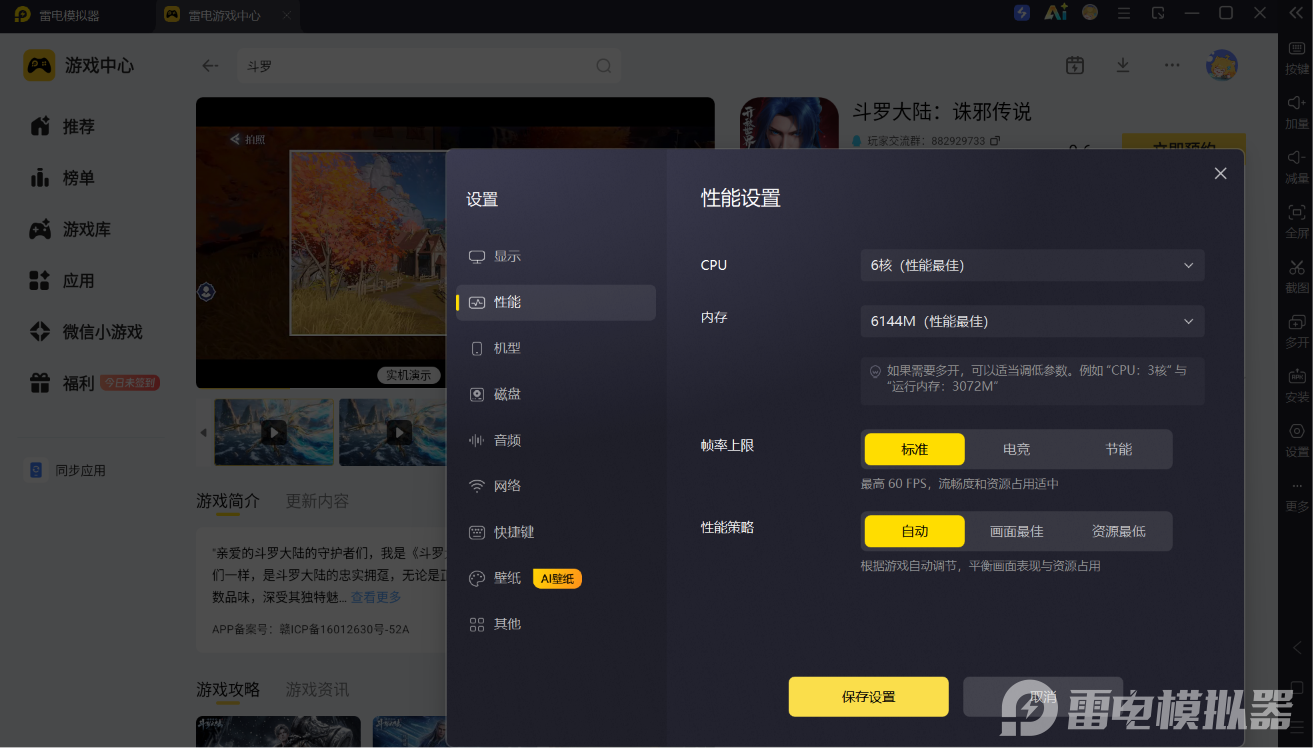
Task: Select 电竞 frame rate limit
Action: [x=1017, y=450]
